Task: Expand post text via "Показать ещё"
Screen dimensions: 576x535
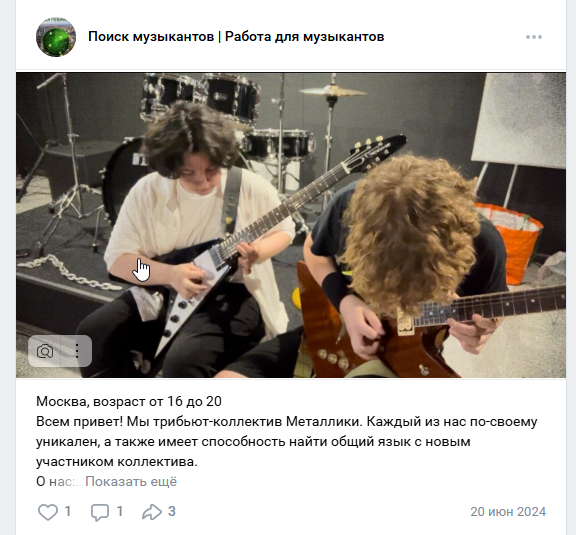Action: (131, 481)
